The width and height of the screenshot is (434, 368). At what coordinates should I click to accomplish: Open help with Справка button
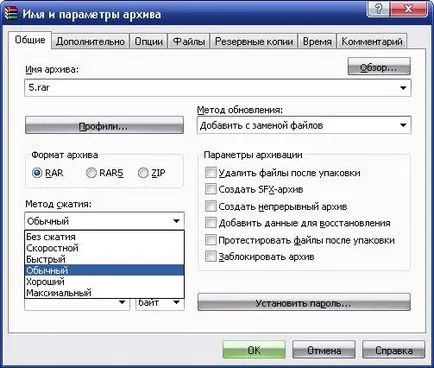click(x=394, y=350)
